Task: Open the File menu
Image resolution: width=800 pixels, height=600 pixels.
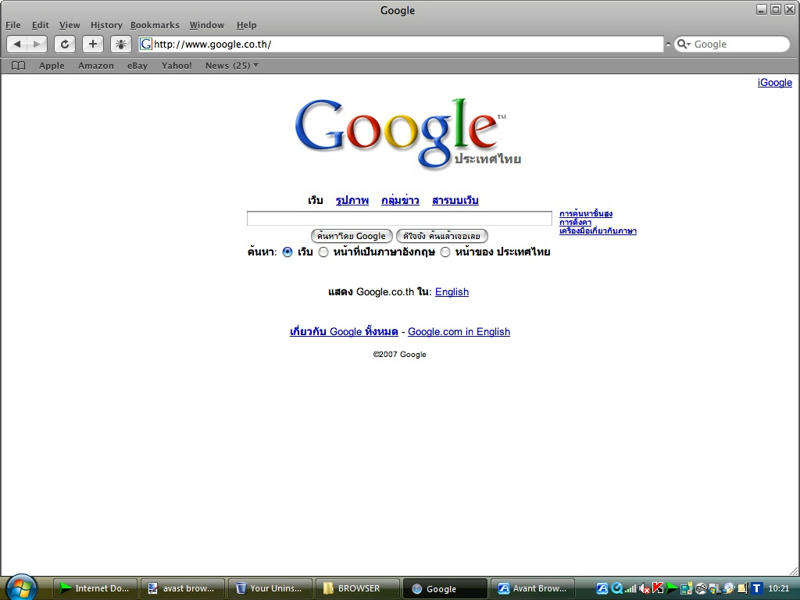Action: coord(13,25)
